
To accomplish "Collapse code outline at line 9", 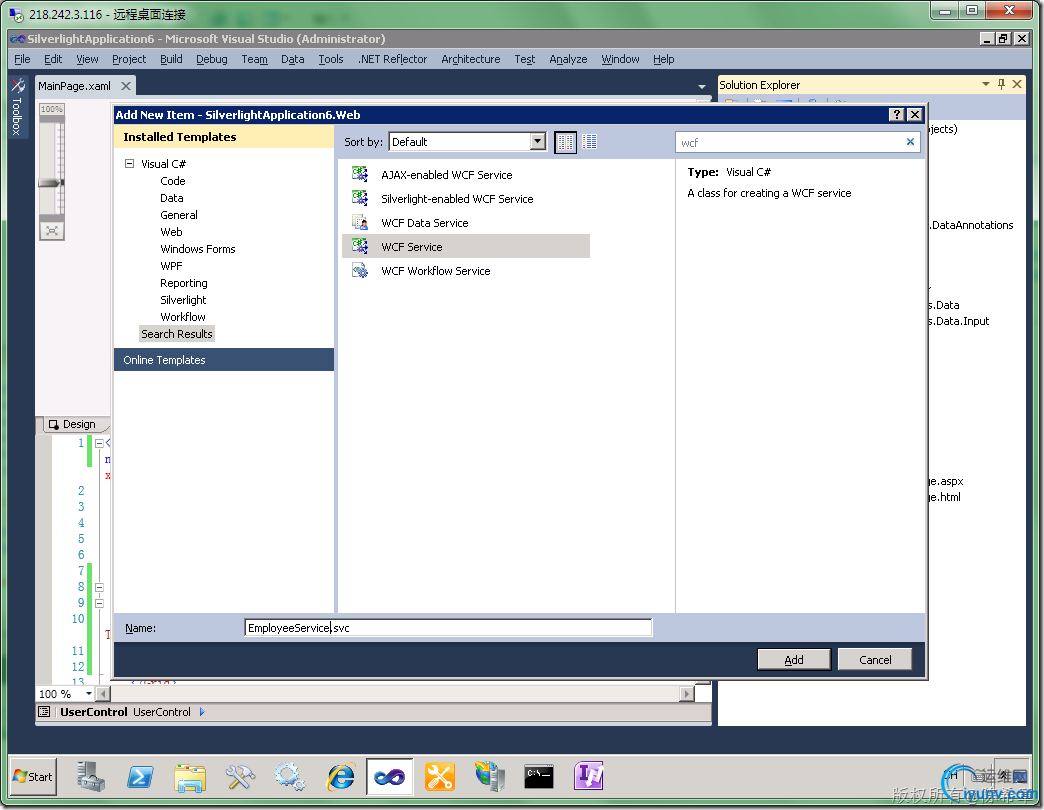I will pos(99,603).
